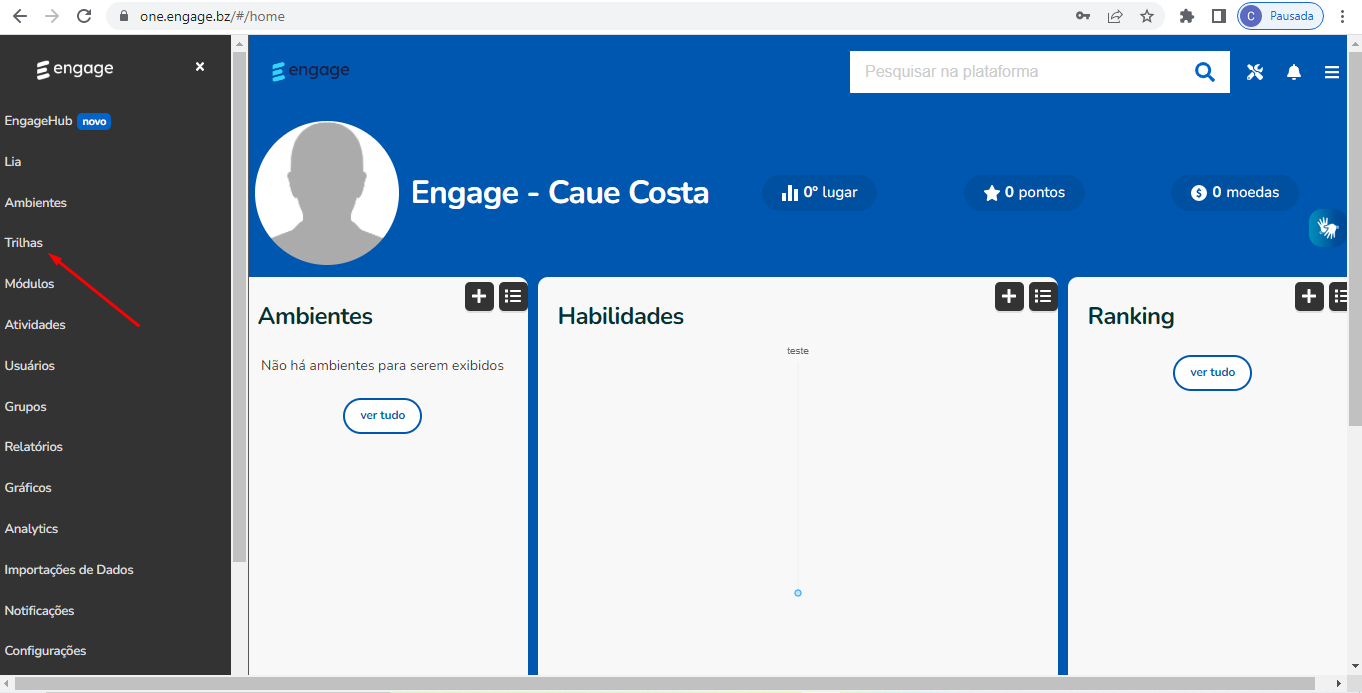Click the sign language accessibility icon
This screenshot has width=1362, height=693.
[1327, 228]
